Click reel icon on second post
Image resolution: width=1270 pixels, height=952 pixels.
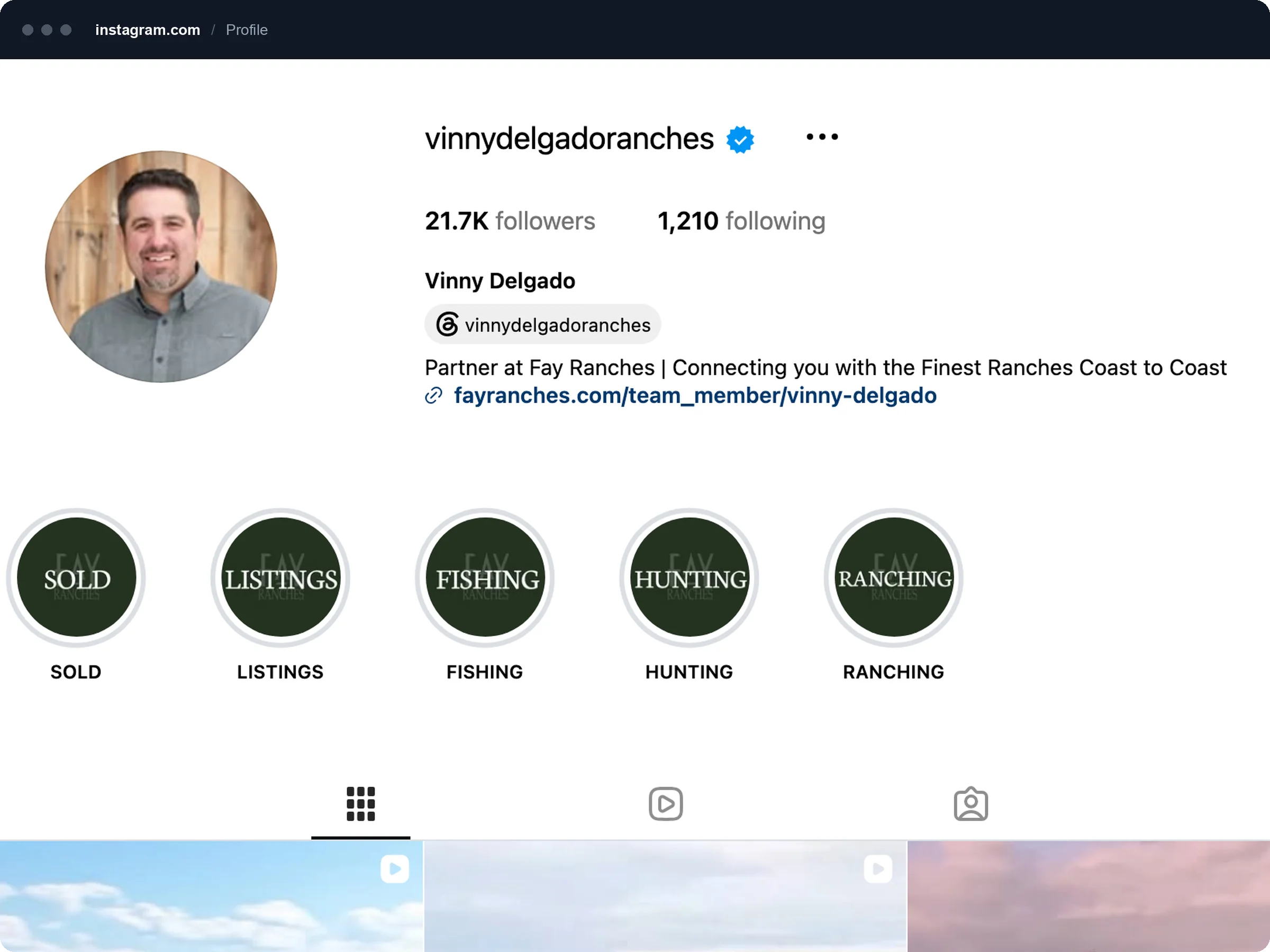[878, 869]
